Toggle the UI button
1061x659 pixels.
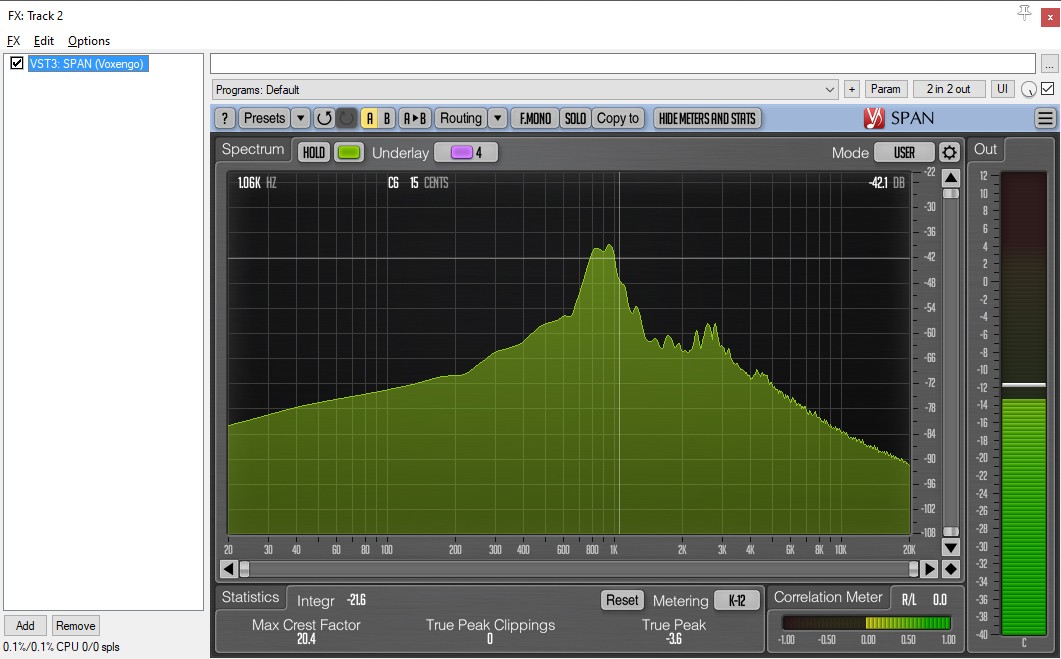tap(1002, 89)
